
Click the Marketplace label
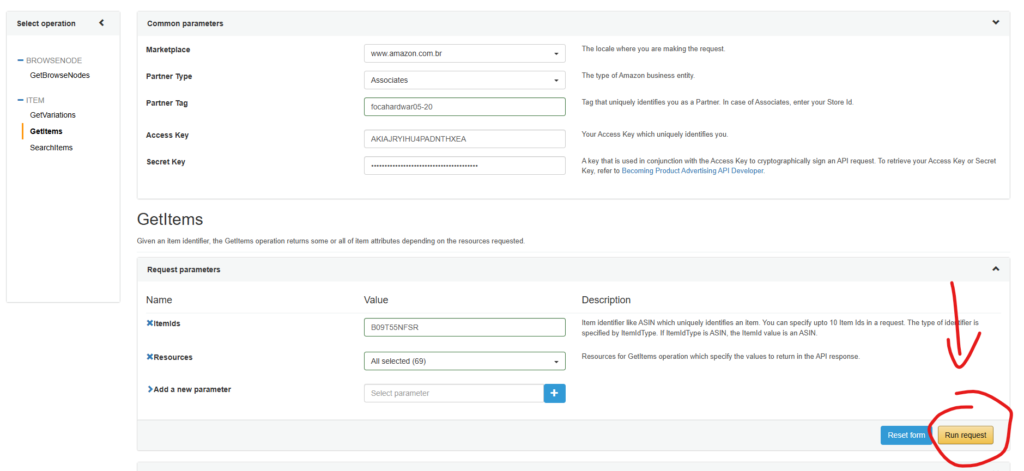click(x=168, y=50)
